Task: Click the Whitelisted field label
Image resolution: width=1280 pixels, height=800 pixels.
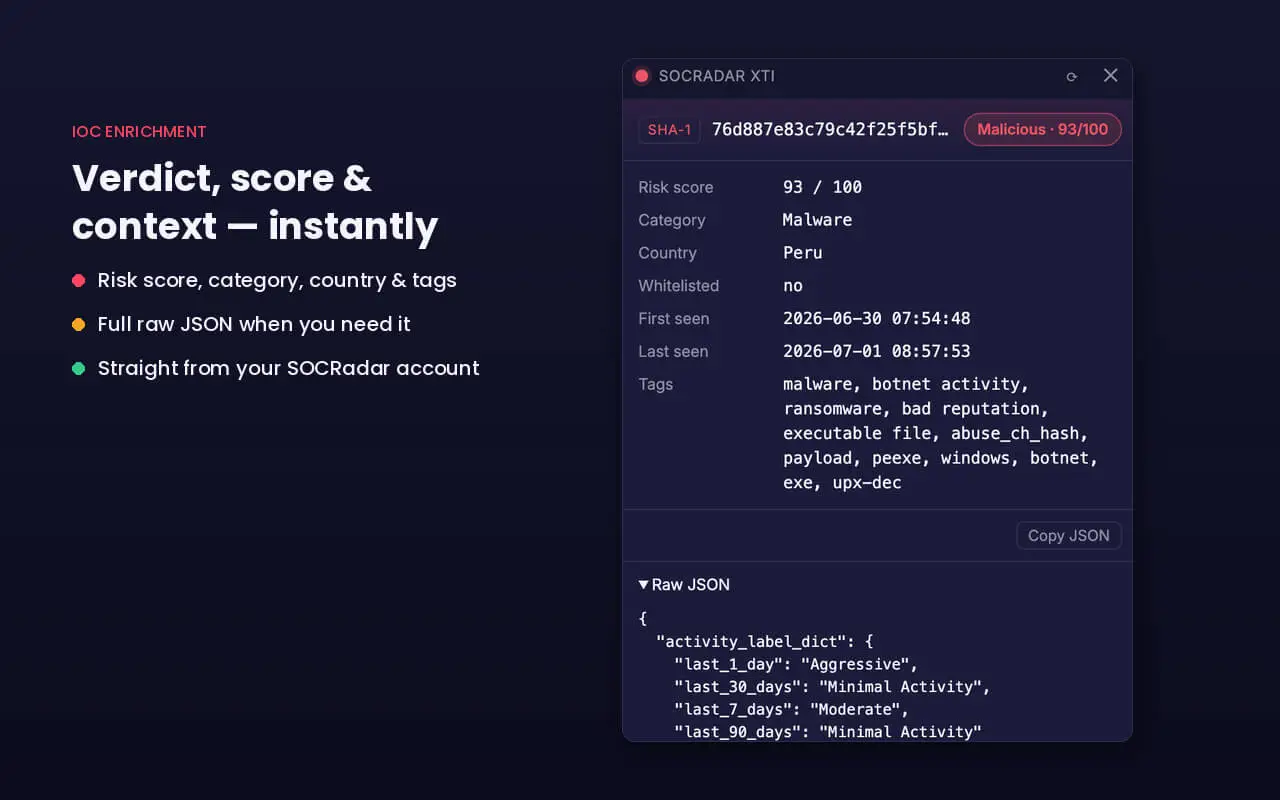Action: point(679,286)
